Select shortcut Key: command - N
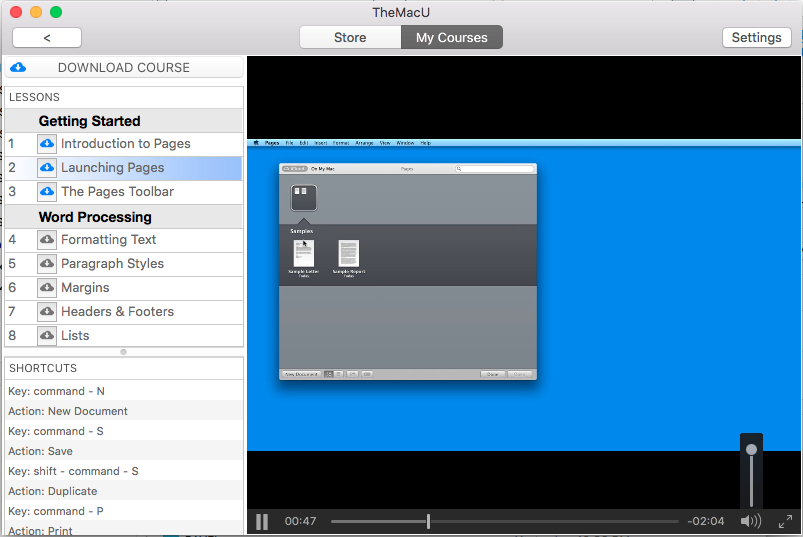Viewport: 803px width, 537px height. pyautogui.click(x=124, y=391)
